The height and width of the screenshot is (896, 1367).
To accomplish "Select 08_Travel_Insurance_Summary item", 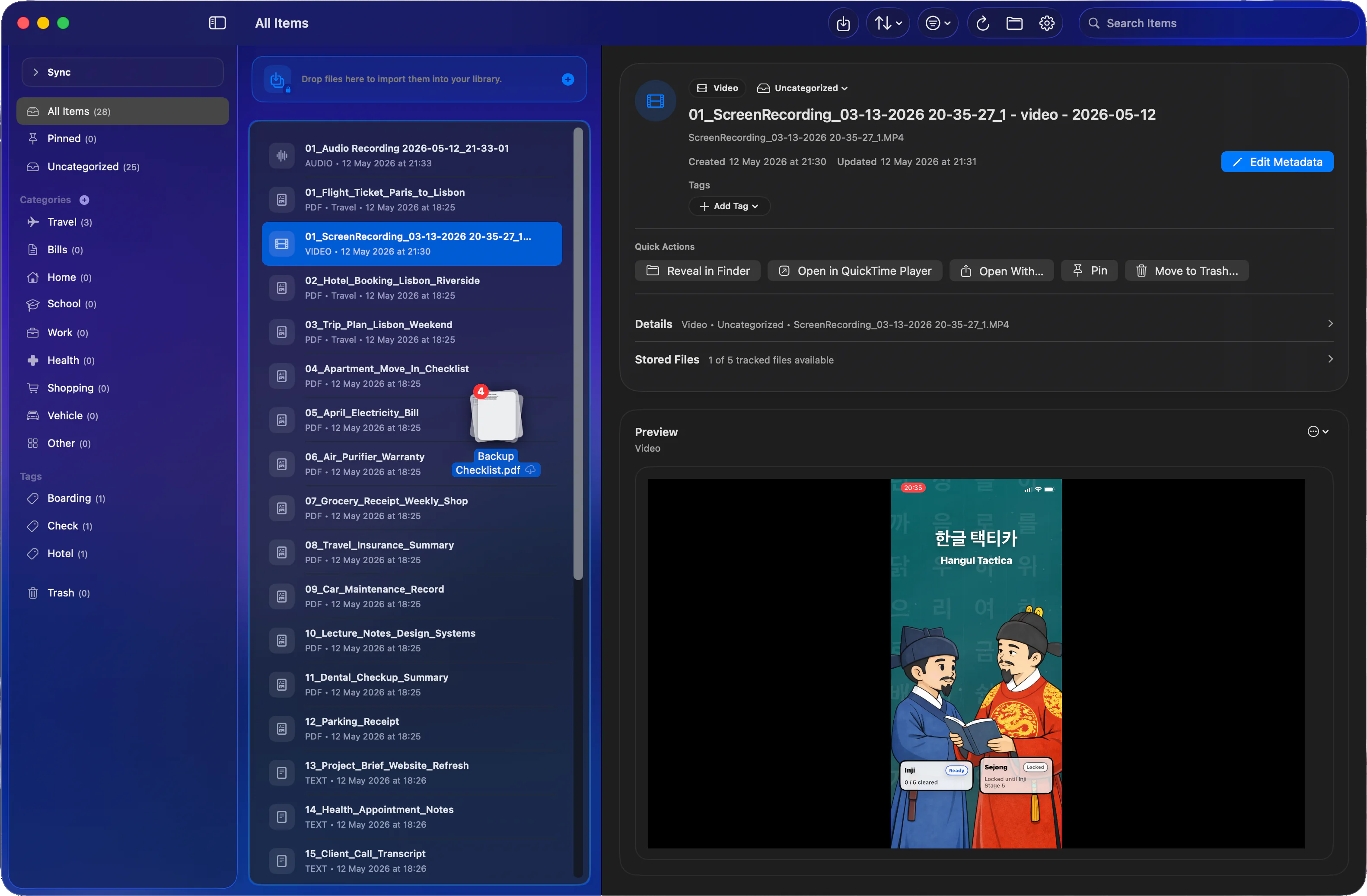I will (412, 552).
